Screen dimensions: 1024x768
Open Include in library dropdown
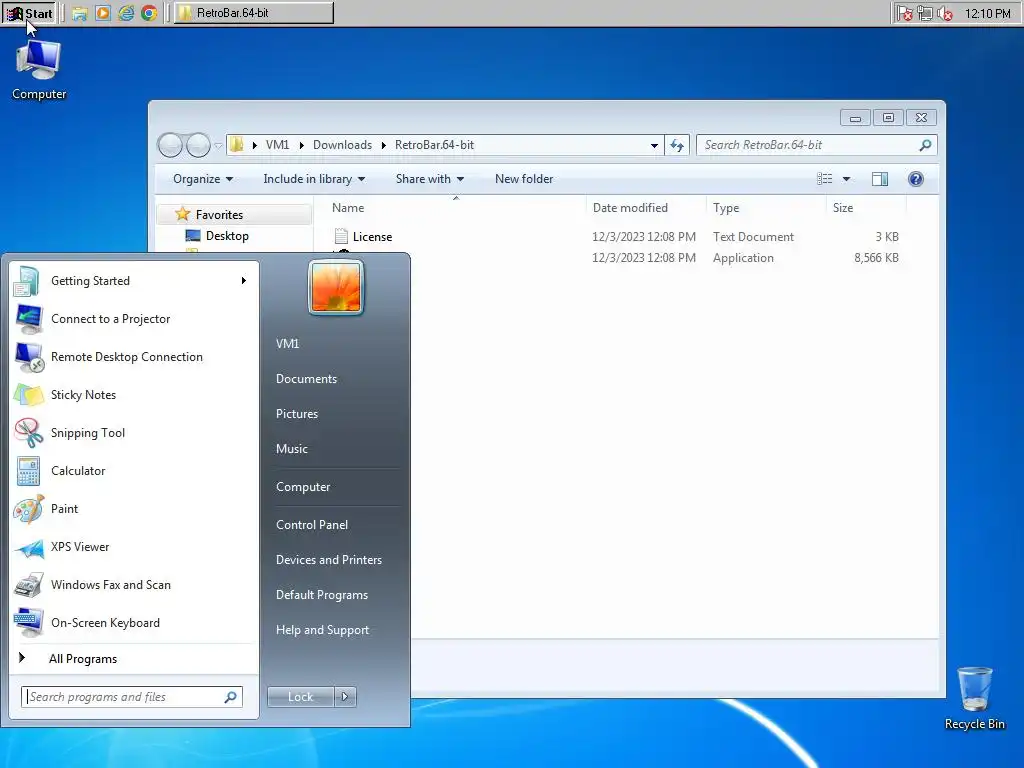(x=314, y=179)
